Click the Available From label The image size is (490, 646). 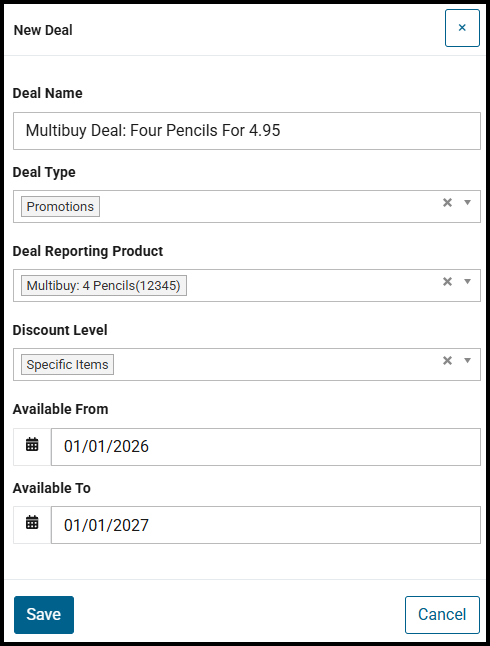[x=60, y=410]
